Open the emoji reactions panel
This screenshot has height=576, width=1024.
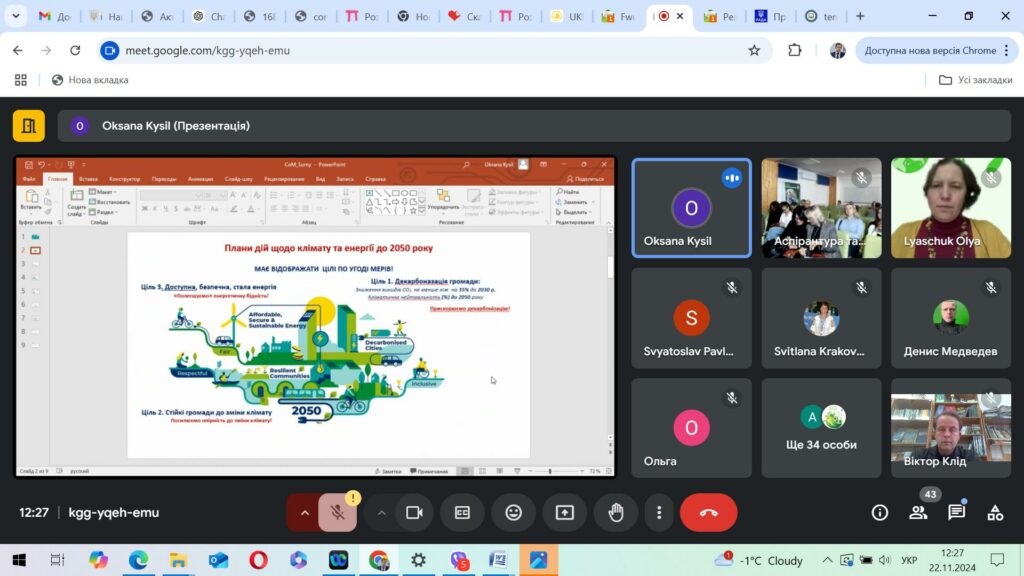513,513
